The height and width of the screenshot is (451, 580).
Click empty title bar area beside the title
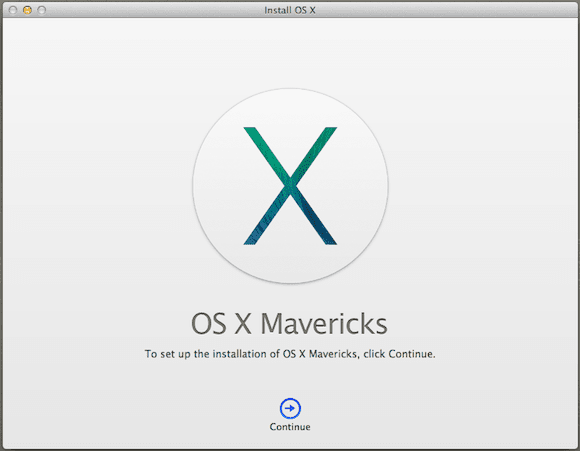[x=444, y=10]
